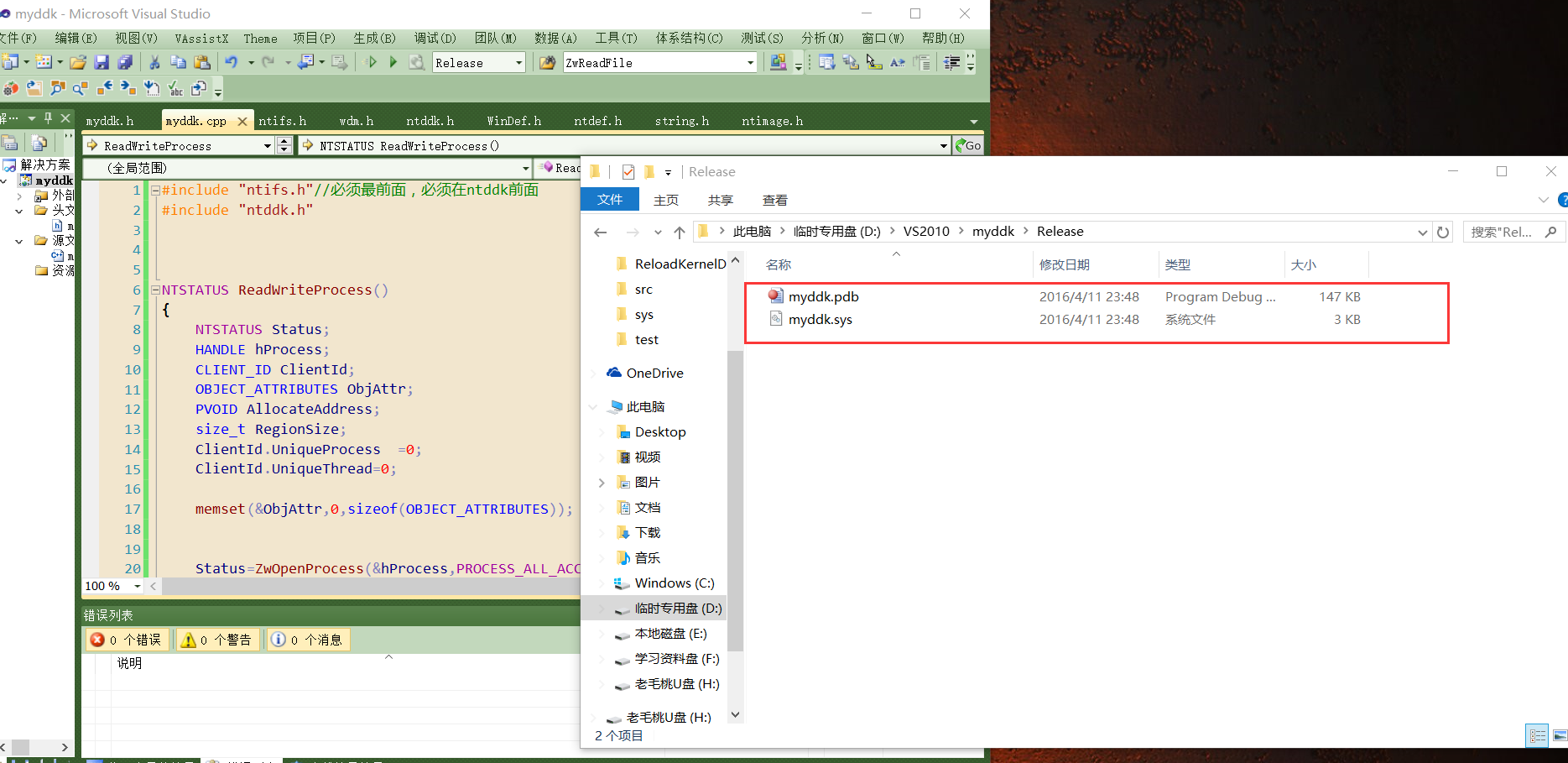Expand the 图片 folder in Explorer tree

[x=602, y=483]
